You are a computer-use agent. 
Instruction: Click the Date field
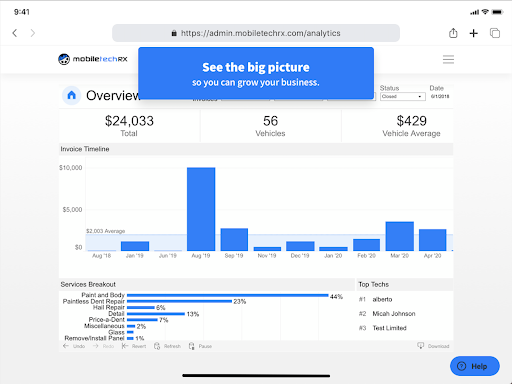tap(440, 96)
